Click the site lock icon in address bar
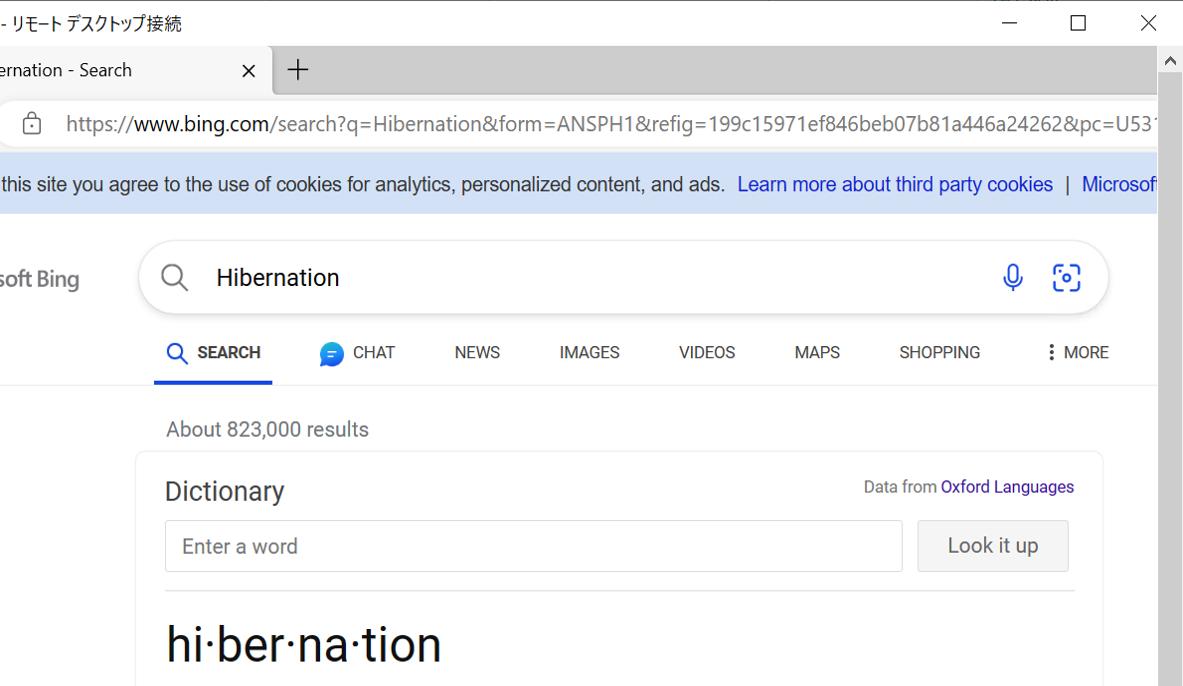This screenshot has height=686, width=1183. pos(32,124)
